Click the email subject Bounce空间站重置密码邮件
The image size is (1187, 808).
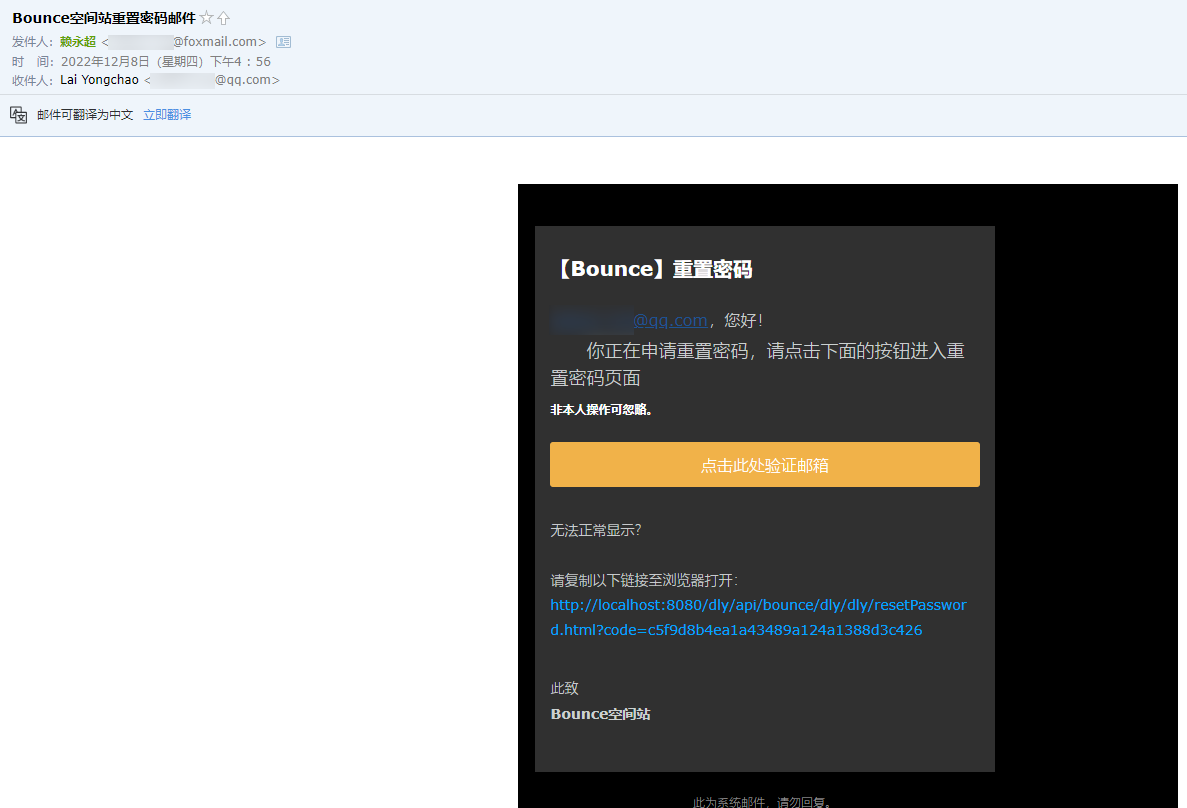104,17
